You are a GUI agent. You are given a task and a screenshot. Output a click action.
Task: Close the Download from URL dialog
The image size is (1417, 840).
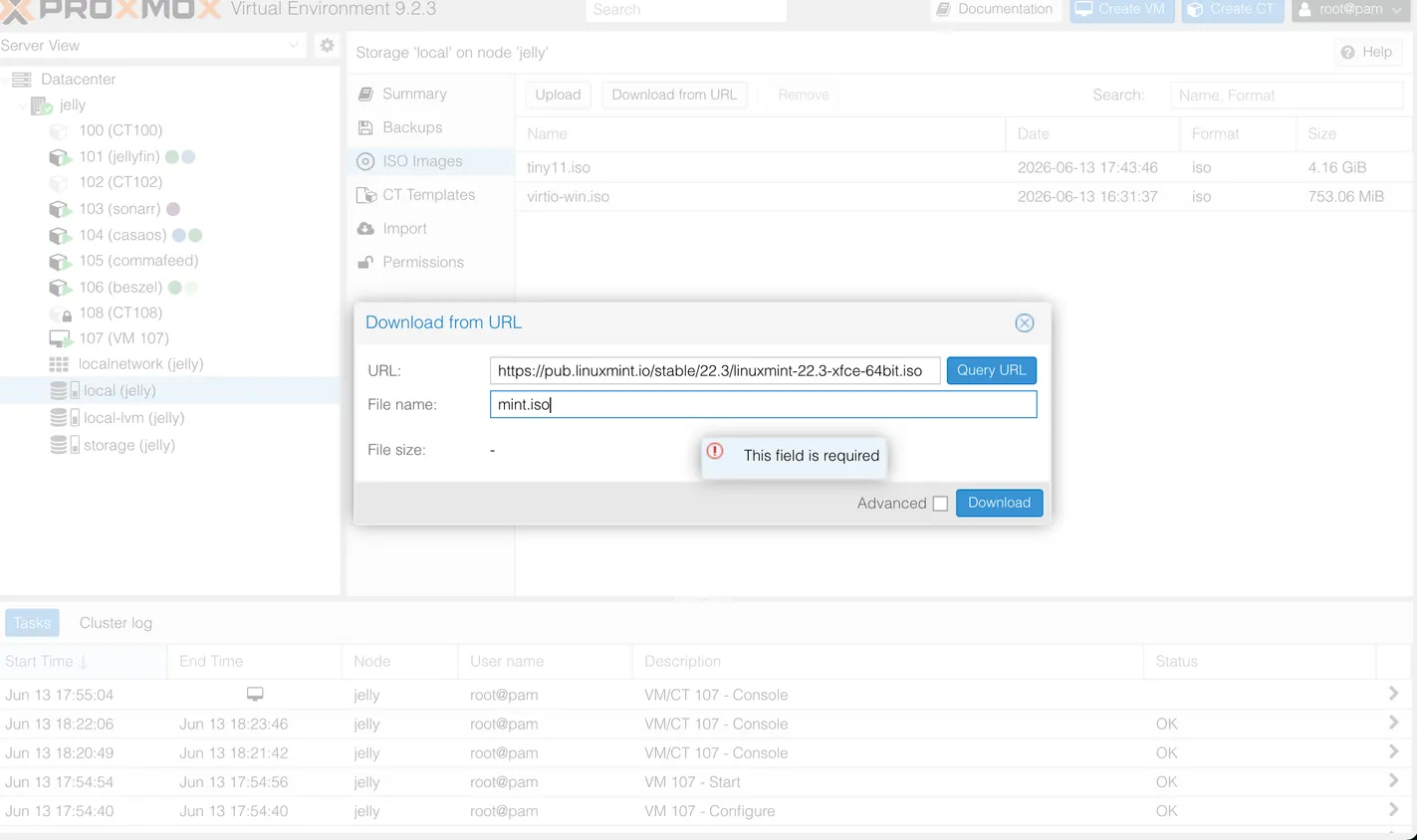coord(1024,322)
